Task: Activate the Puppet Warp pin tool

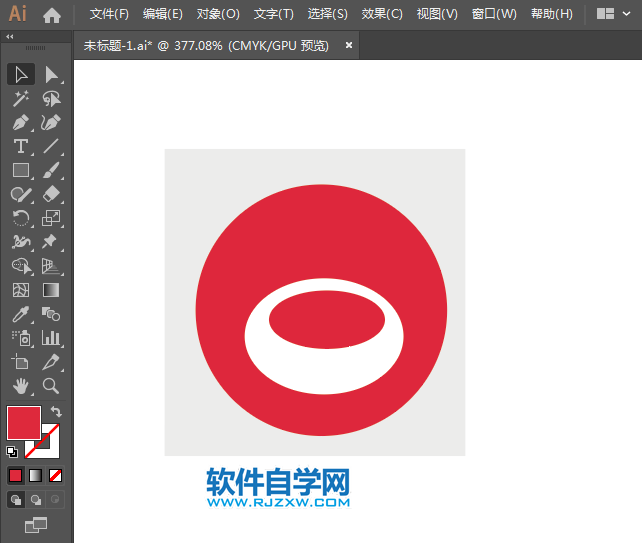Action: pos(51,242)
